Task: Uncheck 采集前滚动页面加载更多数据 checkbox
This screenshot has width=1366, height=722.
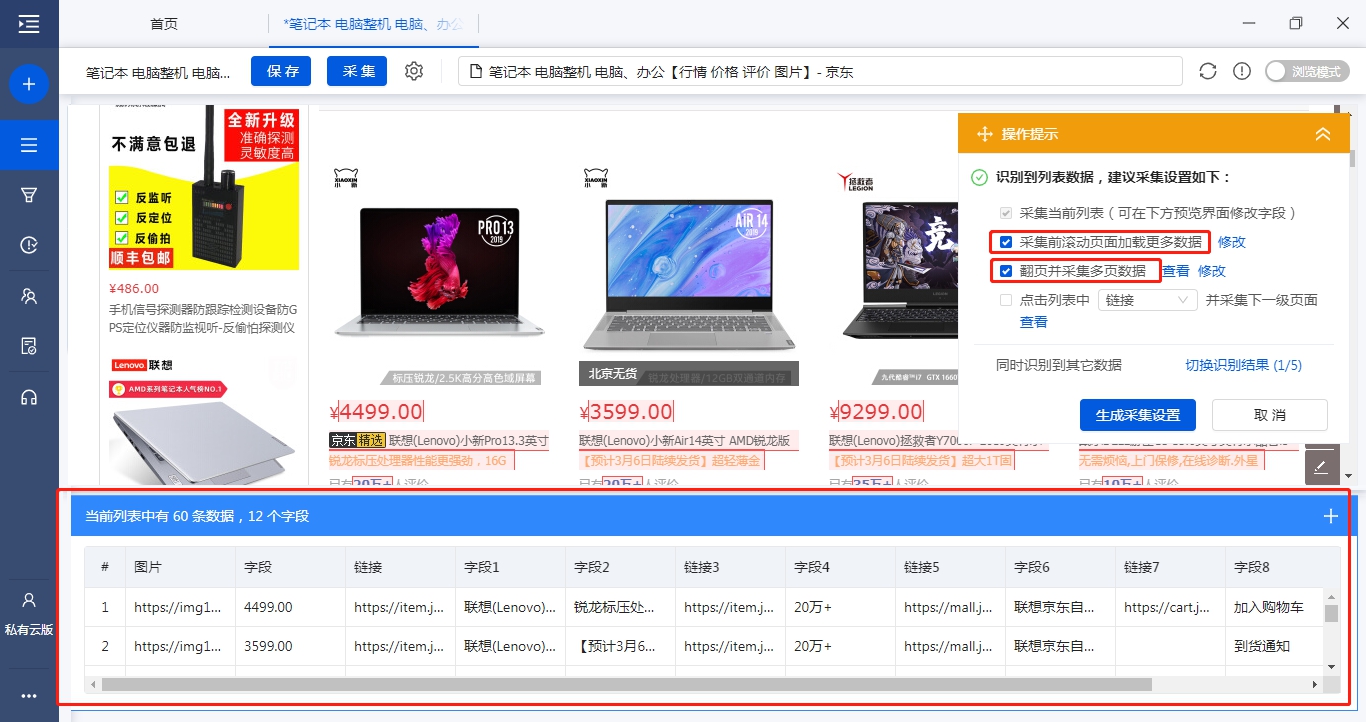Action: pos(1006,242)
